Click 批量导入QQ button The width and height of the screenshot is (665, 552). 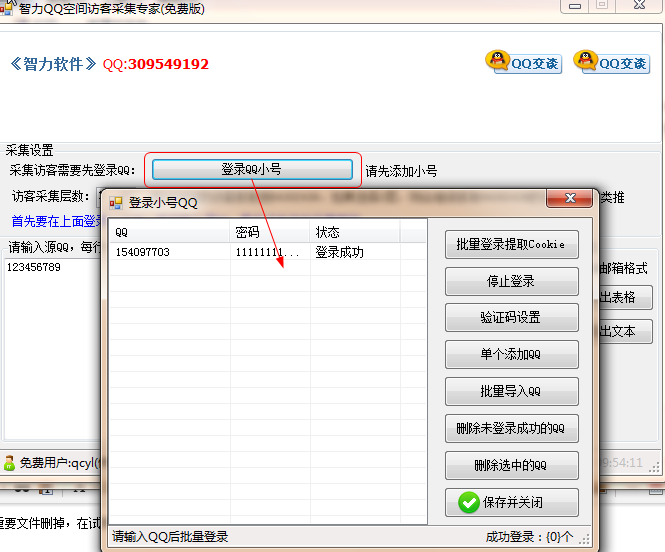(x=511, y=391)
